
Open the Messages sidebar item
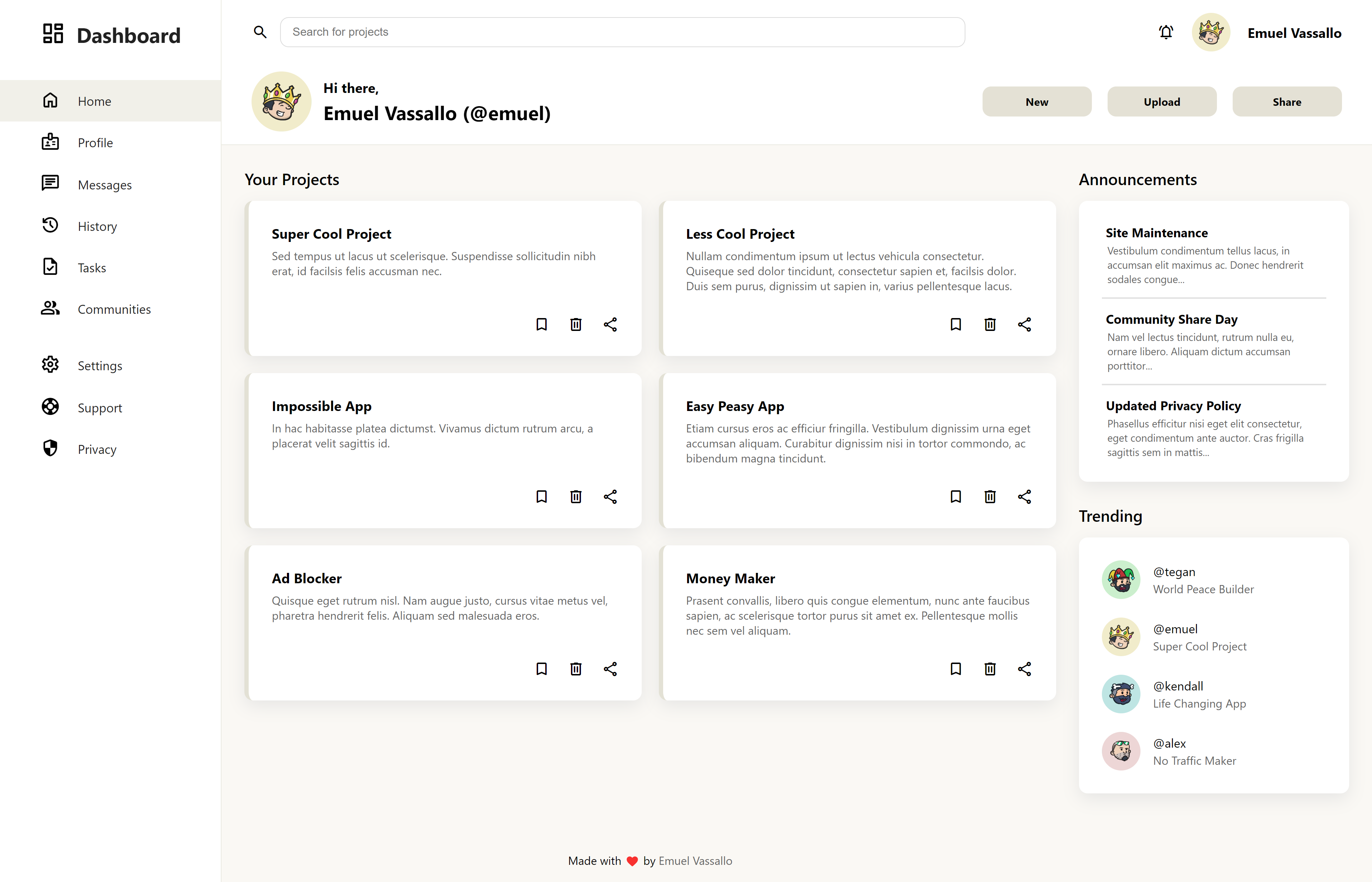click(104, 184)
